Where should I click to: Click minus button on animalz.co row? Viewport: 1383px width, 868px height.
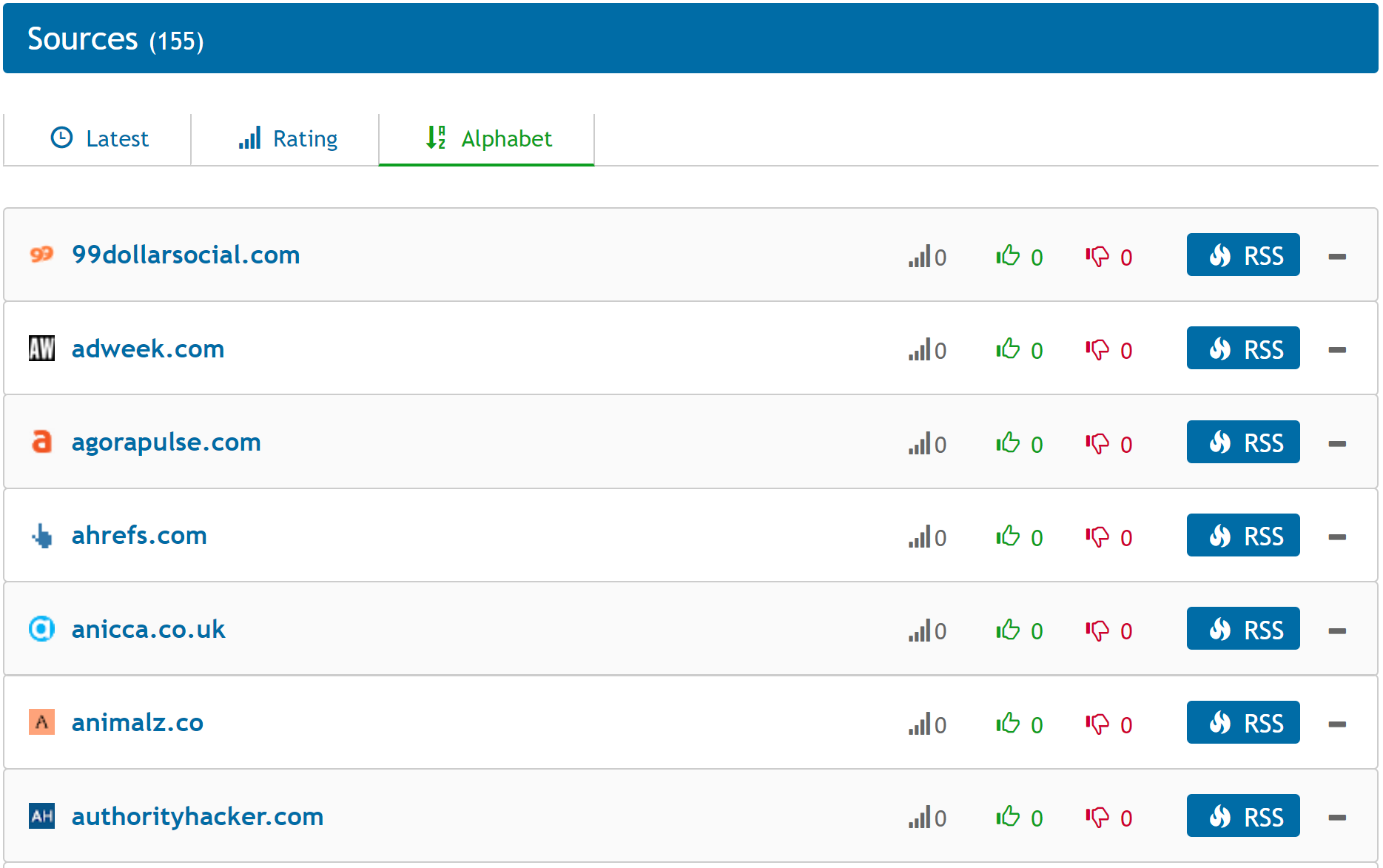[1336, 724]
